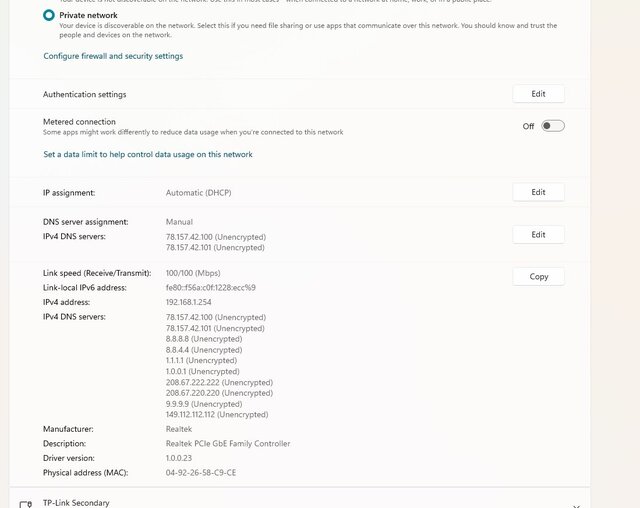Click the TP-Link Secondary network adapter icon
The height and width of the screenshot is (508, 640).
point(24,503)
